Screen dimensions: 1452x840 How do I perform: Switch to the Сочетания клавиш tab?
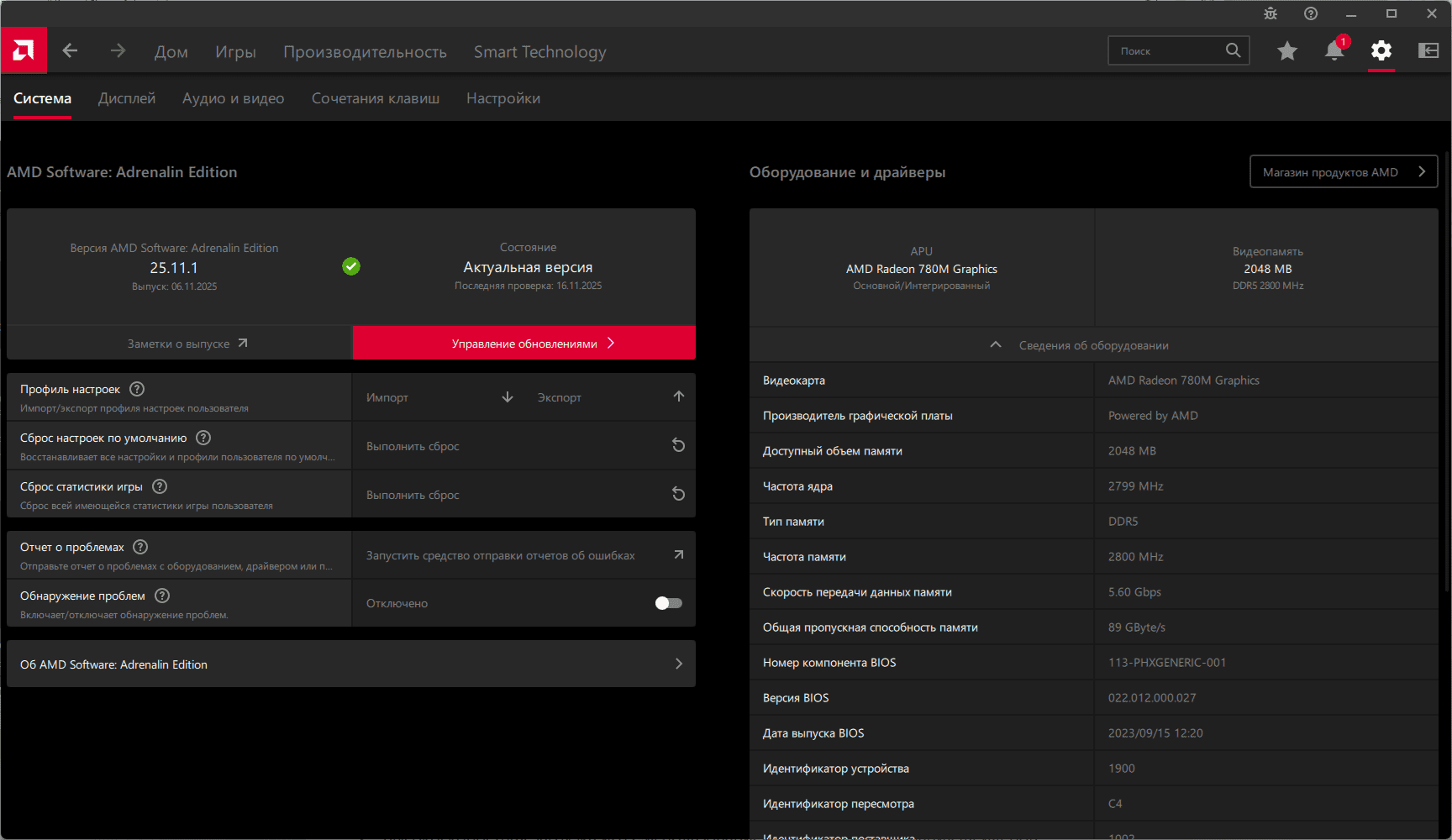click(x=376, y=98)
